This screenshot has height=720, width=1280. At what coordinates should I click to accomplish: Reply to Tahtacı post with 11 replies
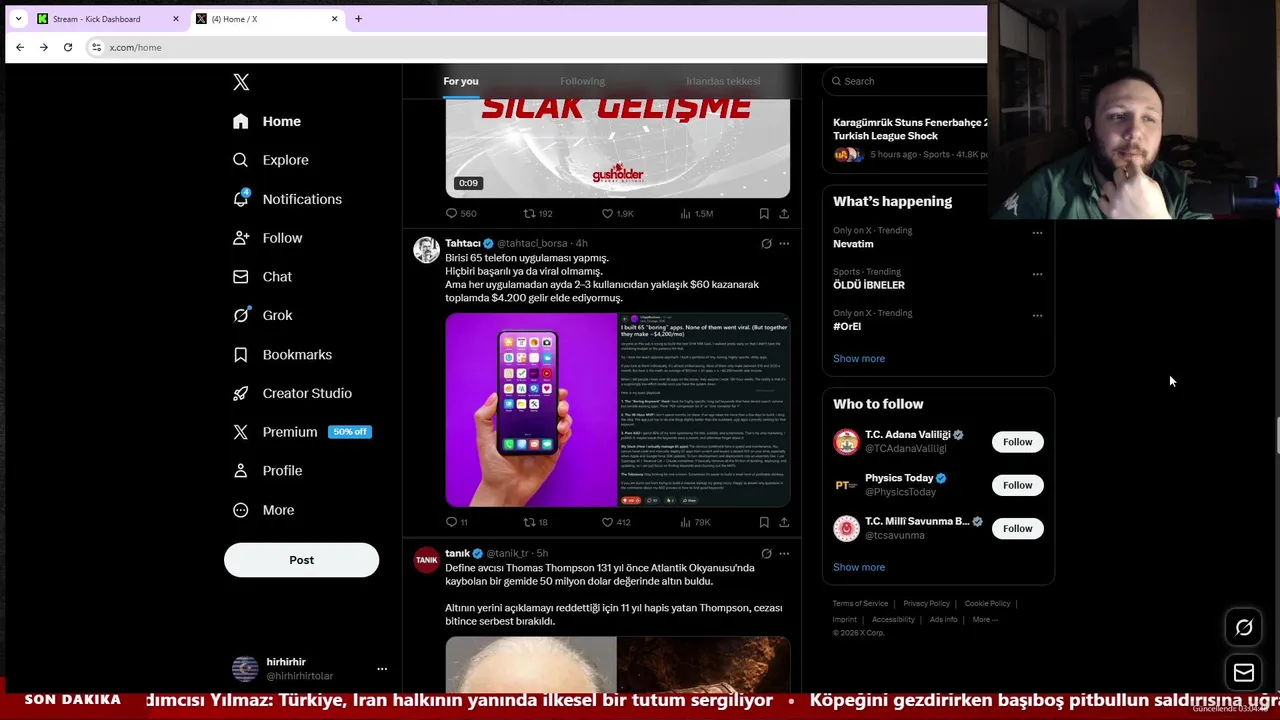[x=457, y=522]
